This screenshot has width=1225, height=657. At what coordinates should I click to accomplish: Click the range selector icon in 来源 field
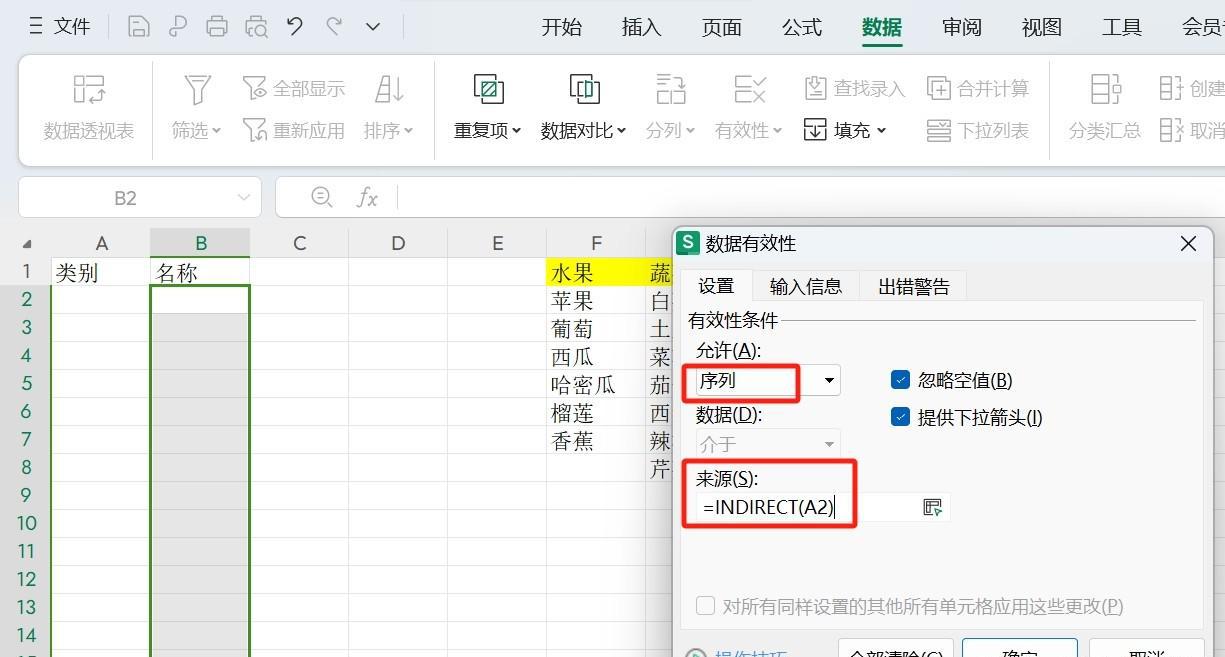[x=933, y=507]
